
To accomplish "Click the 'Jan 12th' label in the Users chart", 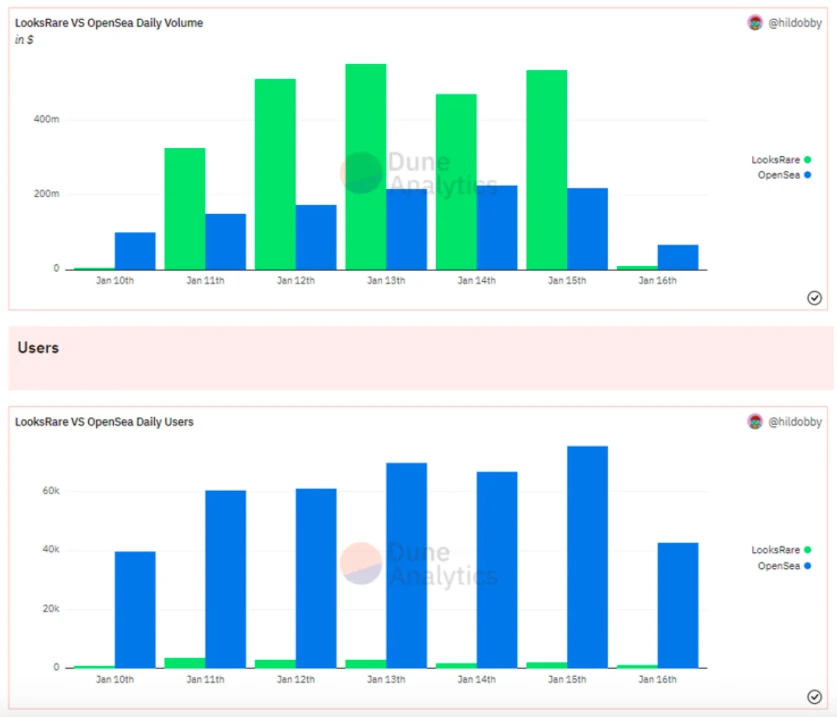I will click(x=296, y=680).
